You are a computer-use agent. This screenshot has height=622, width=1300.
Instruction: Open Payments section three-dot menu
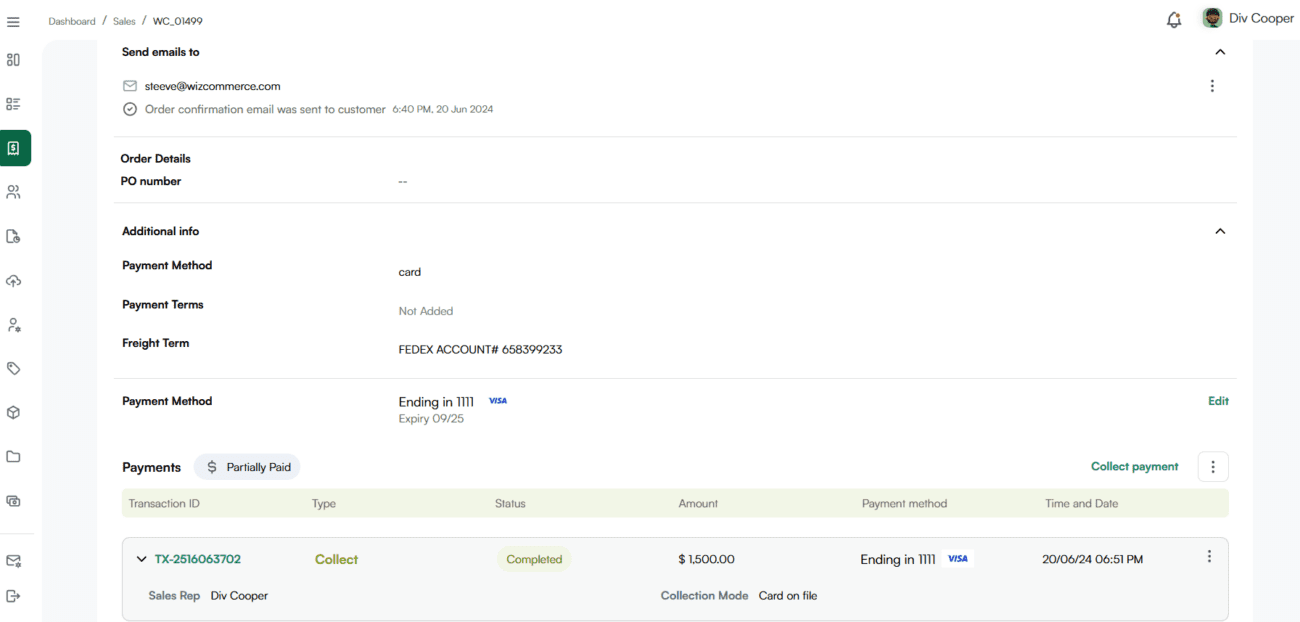tap(1212, 467)
